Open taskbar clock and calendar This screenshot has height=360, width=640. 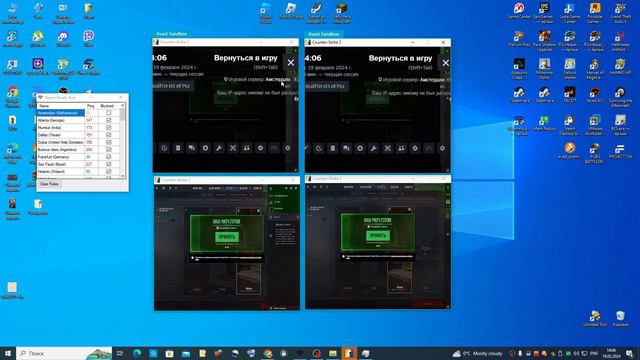coord(611,353)
